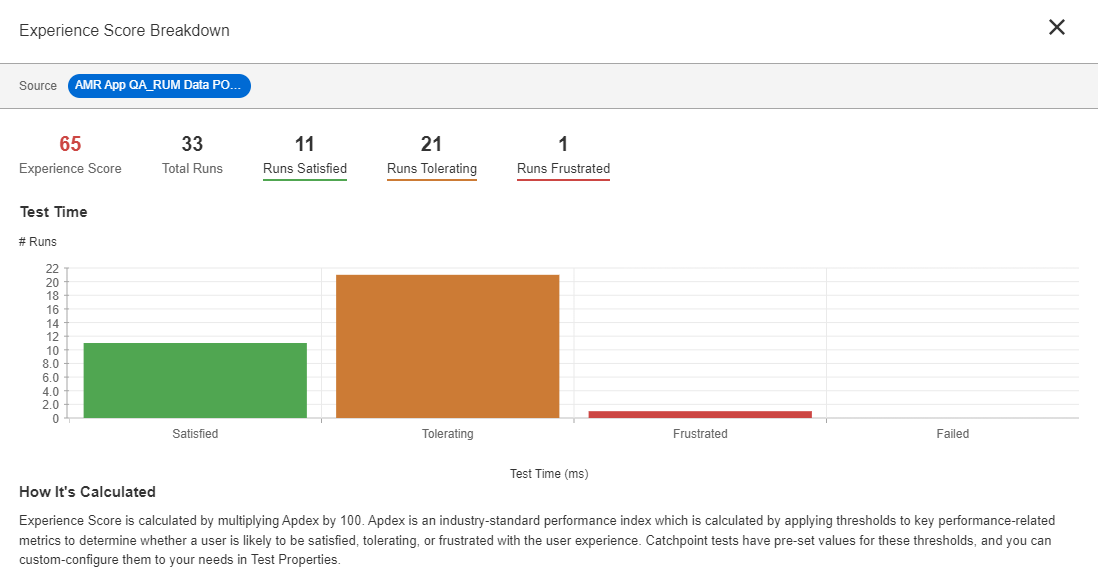
Task: Click the How It's Calculated heading
Action: pyautogui.click(x=88, y=492)
